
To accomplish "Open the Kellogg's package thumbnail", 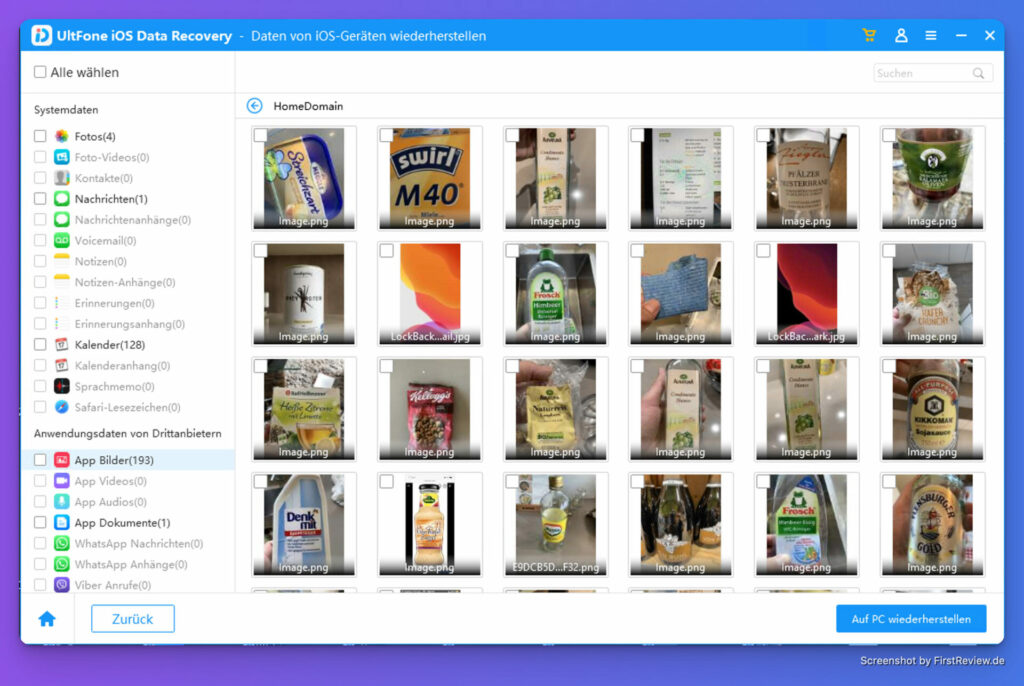I will (x=430, y=409).
